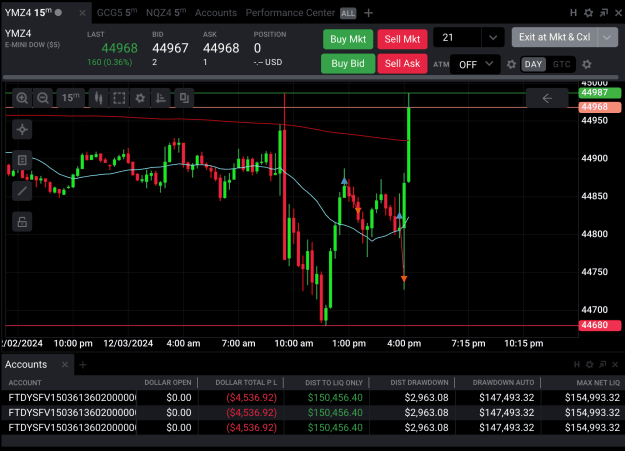
Task: Click the indicators icon in chart toolbar
Action: click(x=161, y=98)
